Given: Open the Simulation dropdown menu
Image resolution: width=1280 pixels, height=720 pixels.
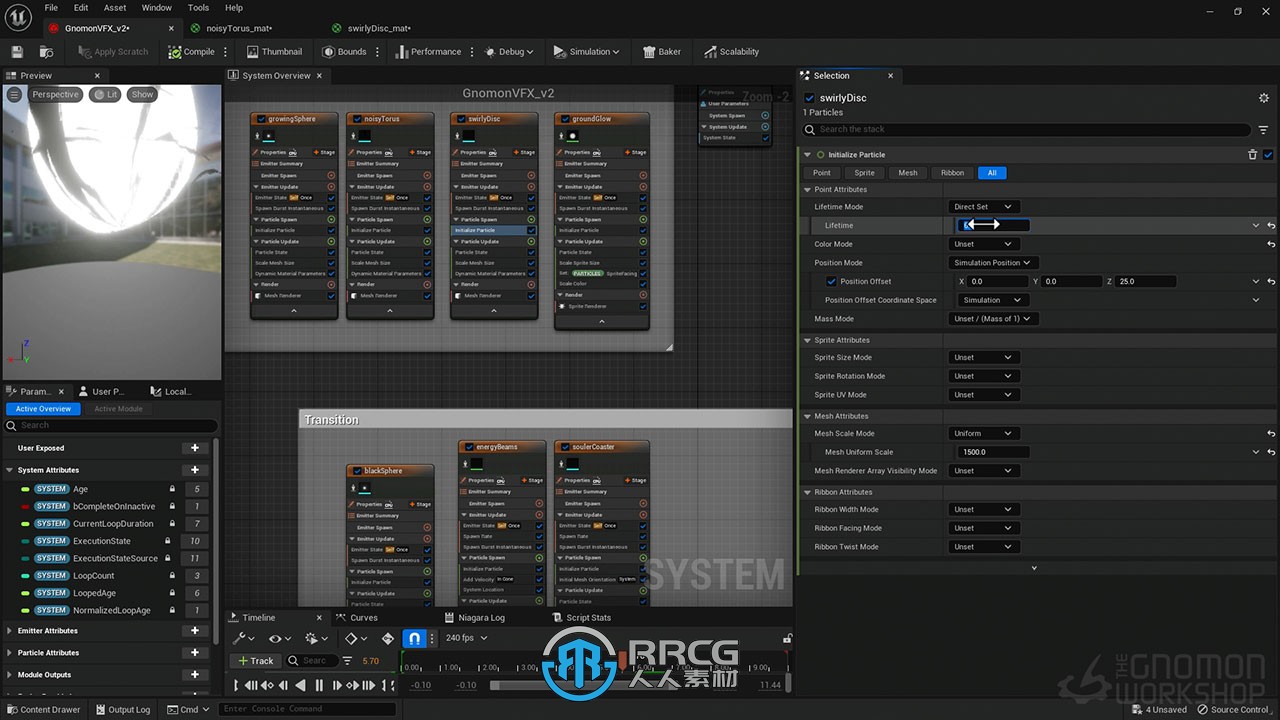Looking at the screenshot, I should 587,52.
